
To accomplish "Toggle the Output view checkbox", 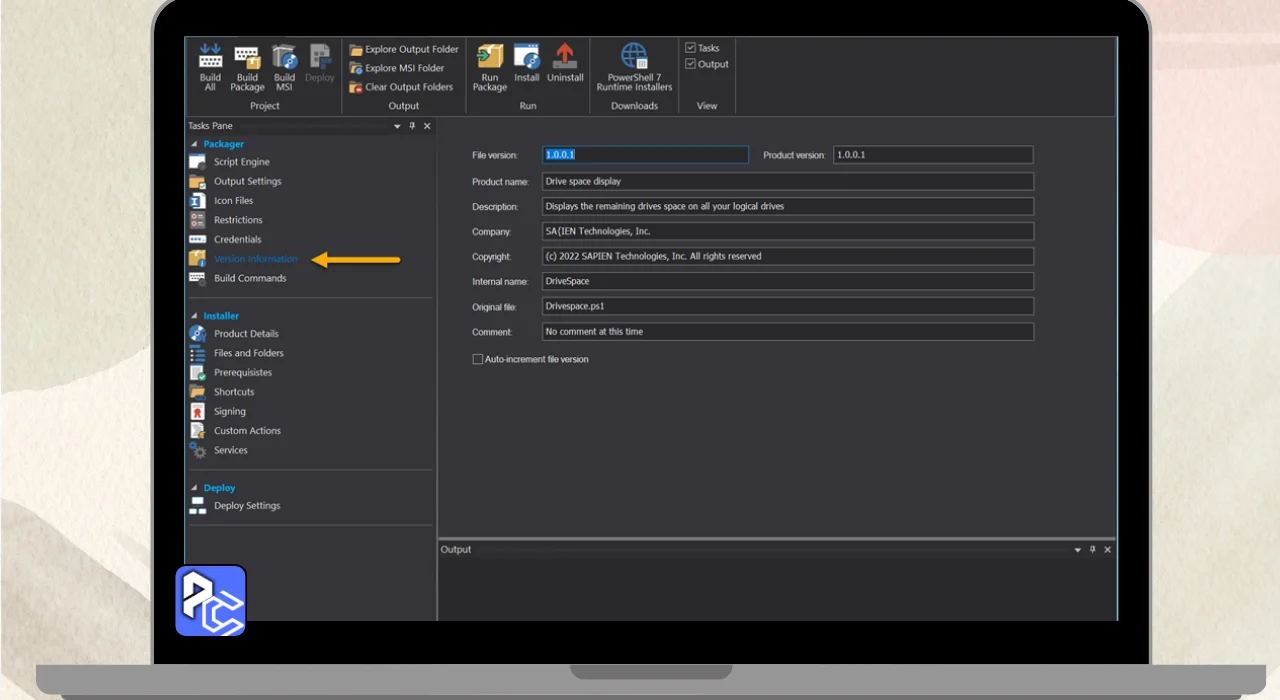I will 690,64.
